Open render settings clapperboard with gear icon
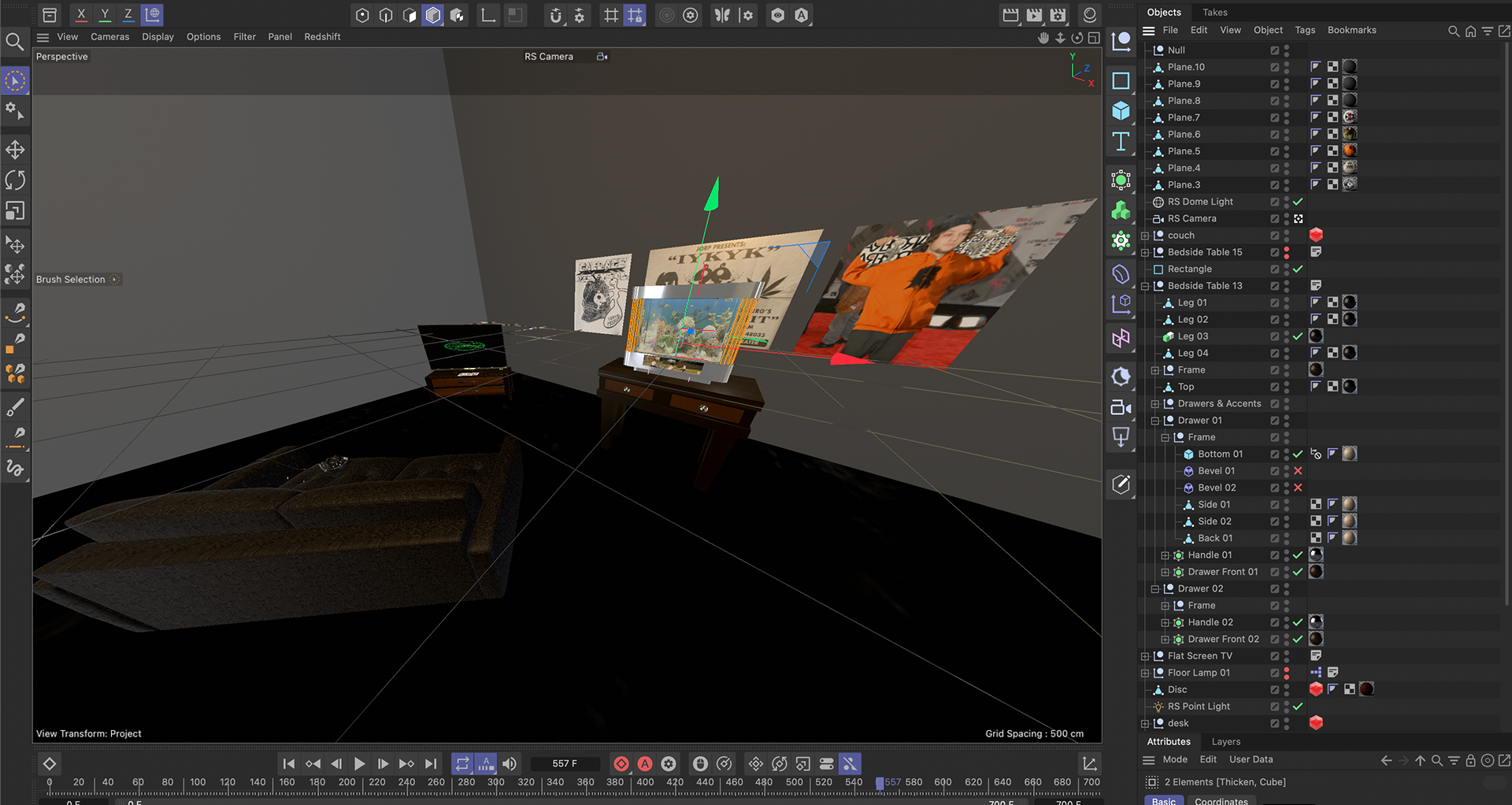The height and width of the screenshot is (805, 1512). tap(1058, 15)
